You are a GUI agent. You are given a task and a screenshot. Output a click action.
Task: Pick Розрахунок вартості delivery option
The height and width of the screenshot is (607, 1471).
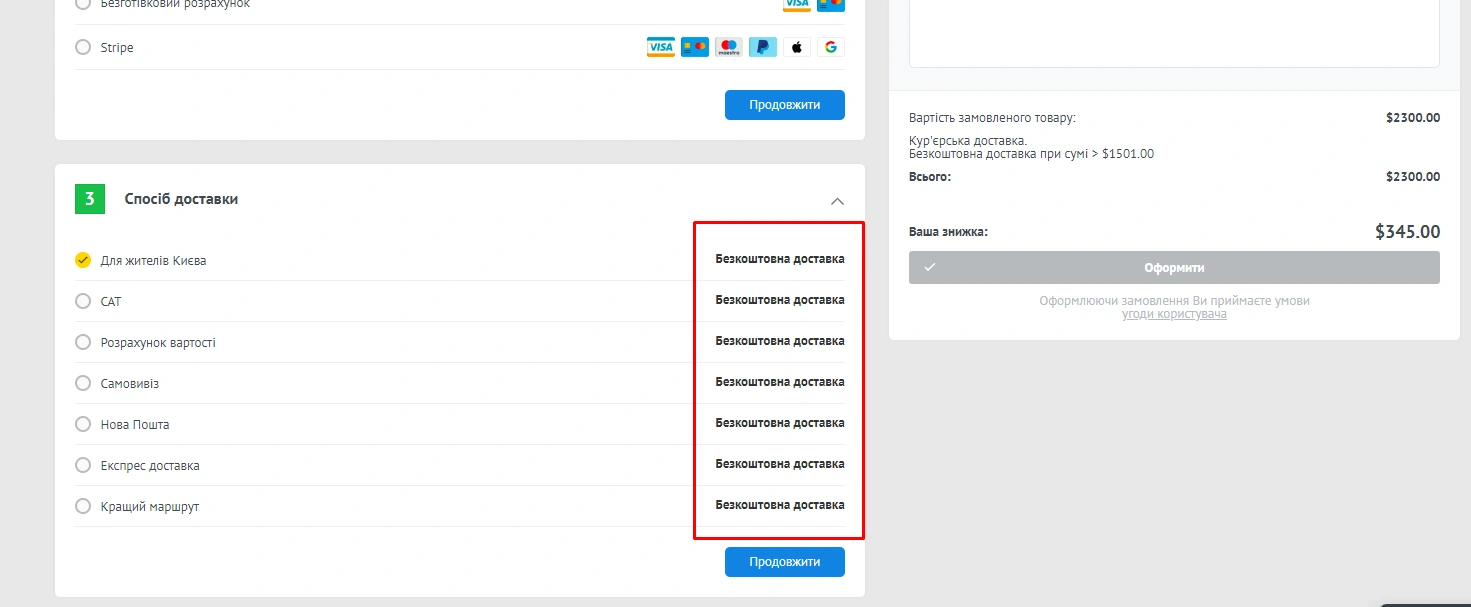click(83, 342)
